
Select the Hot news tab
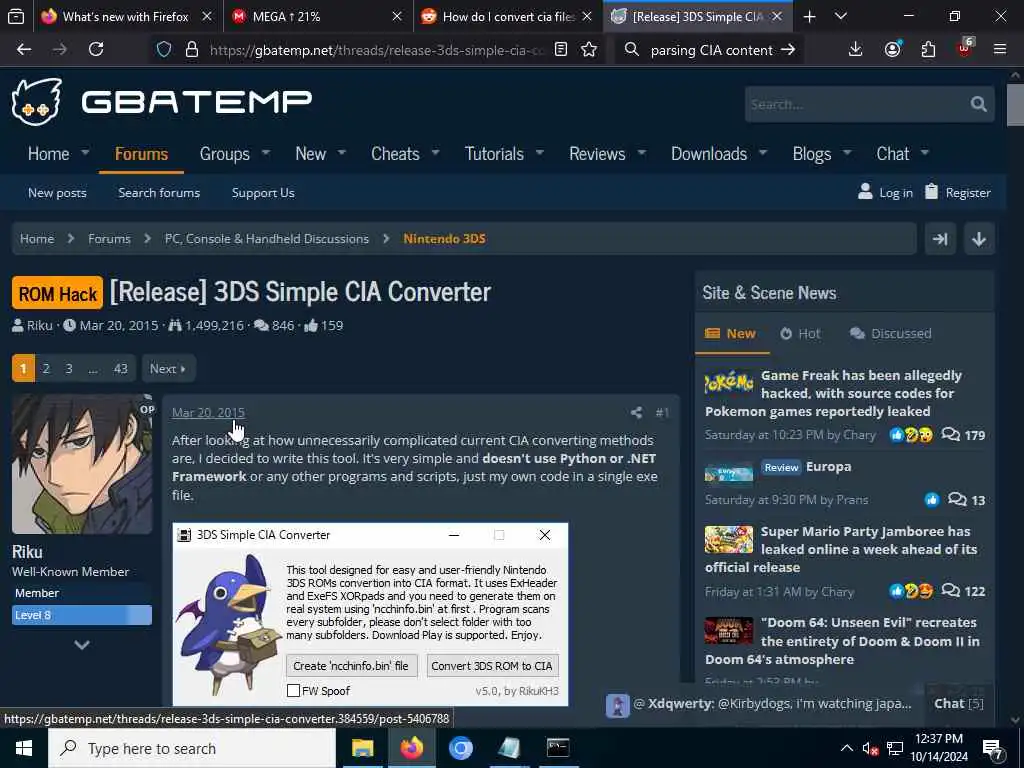click(801, 334)
